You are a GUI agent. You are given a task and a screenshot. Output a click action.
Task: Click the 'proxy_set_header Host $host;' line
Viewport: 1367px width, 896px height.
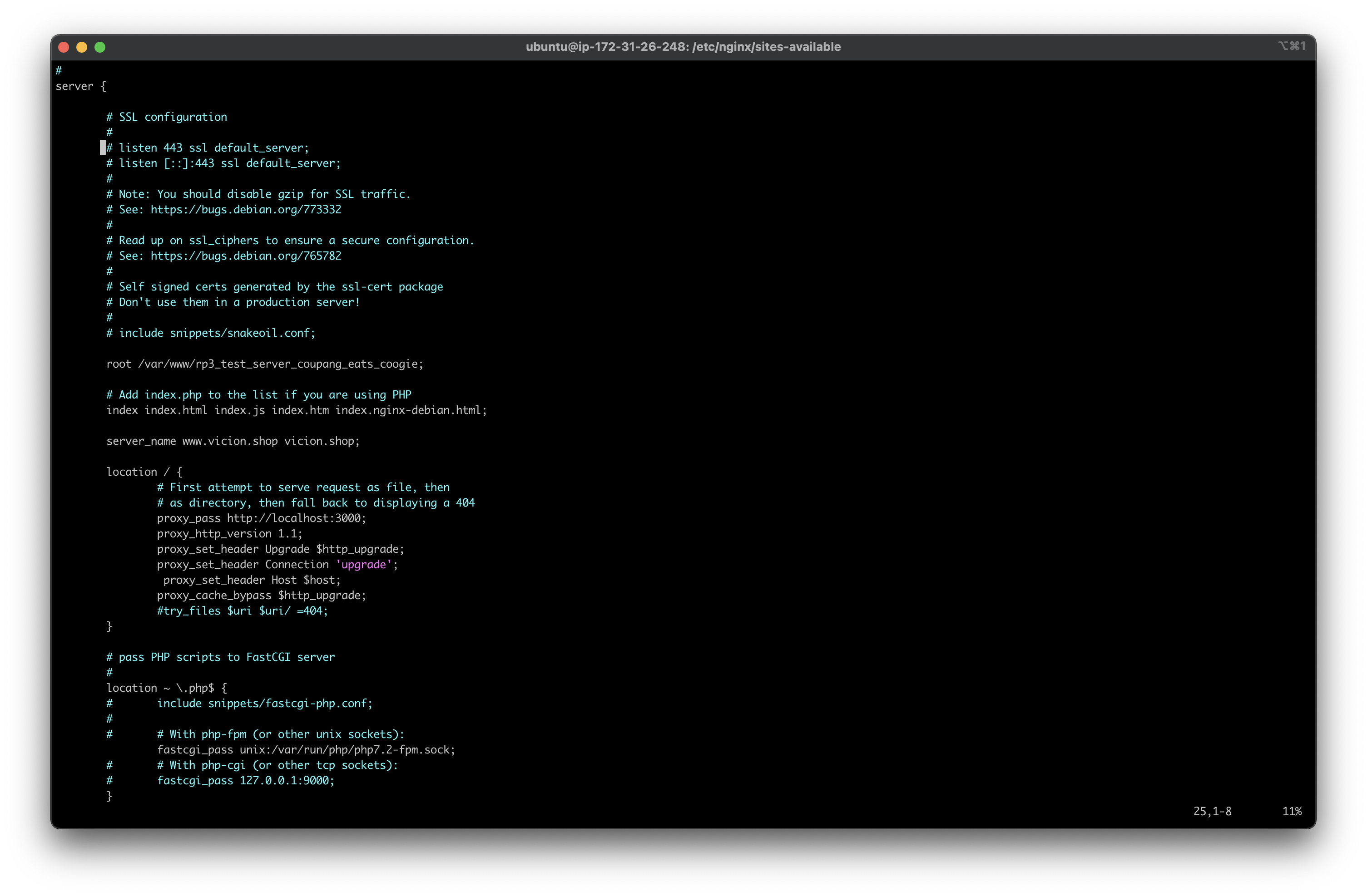[252, 580]
